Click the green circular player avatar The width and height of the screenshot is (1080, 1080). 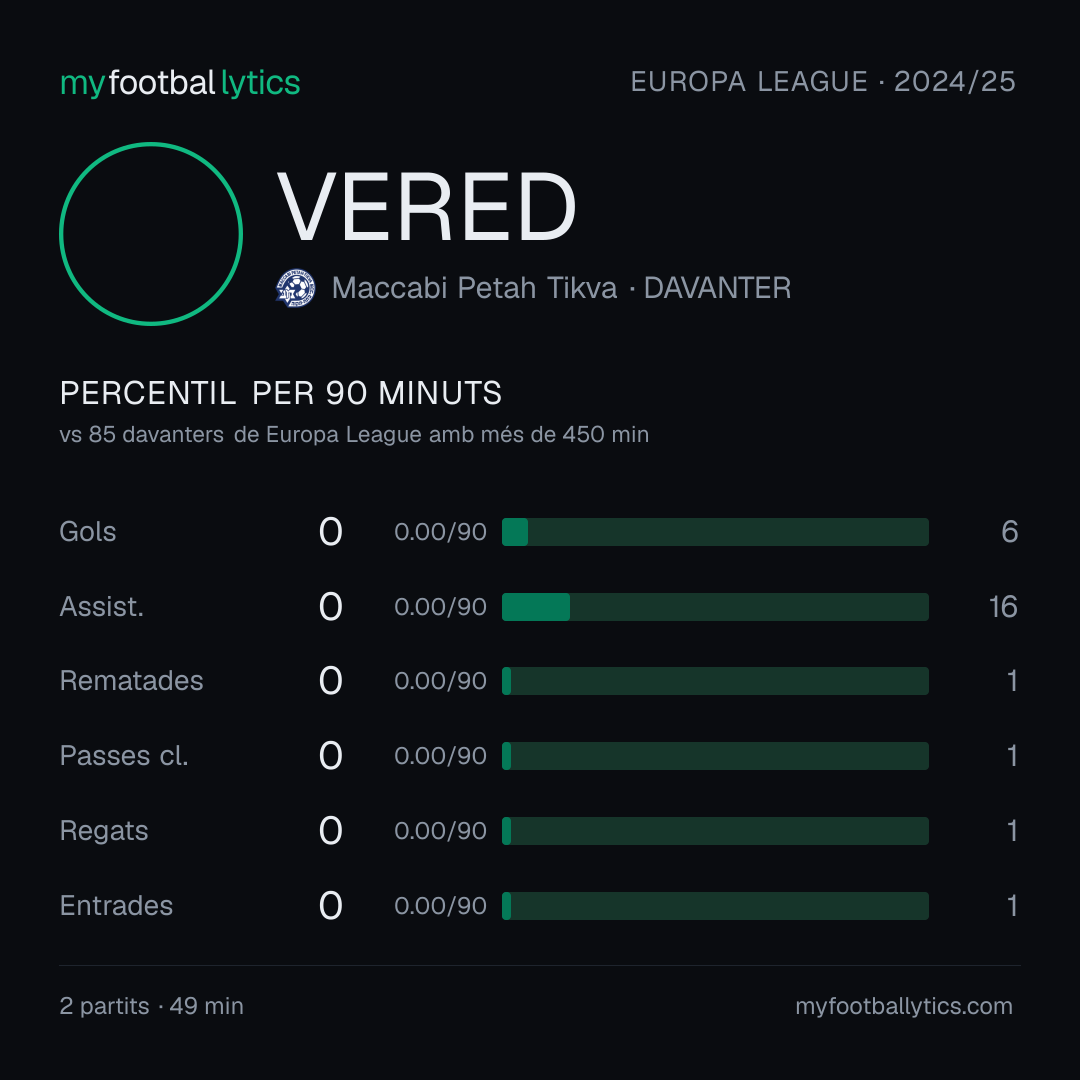(151, 233)
